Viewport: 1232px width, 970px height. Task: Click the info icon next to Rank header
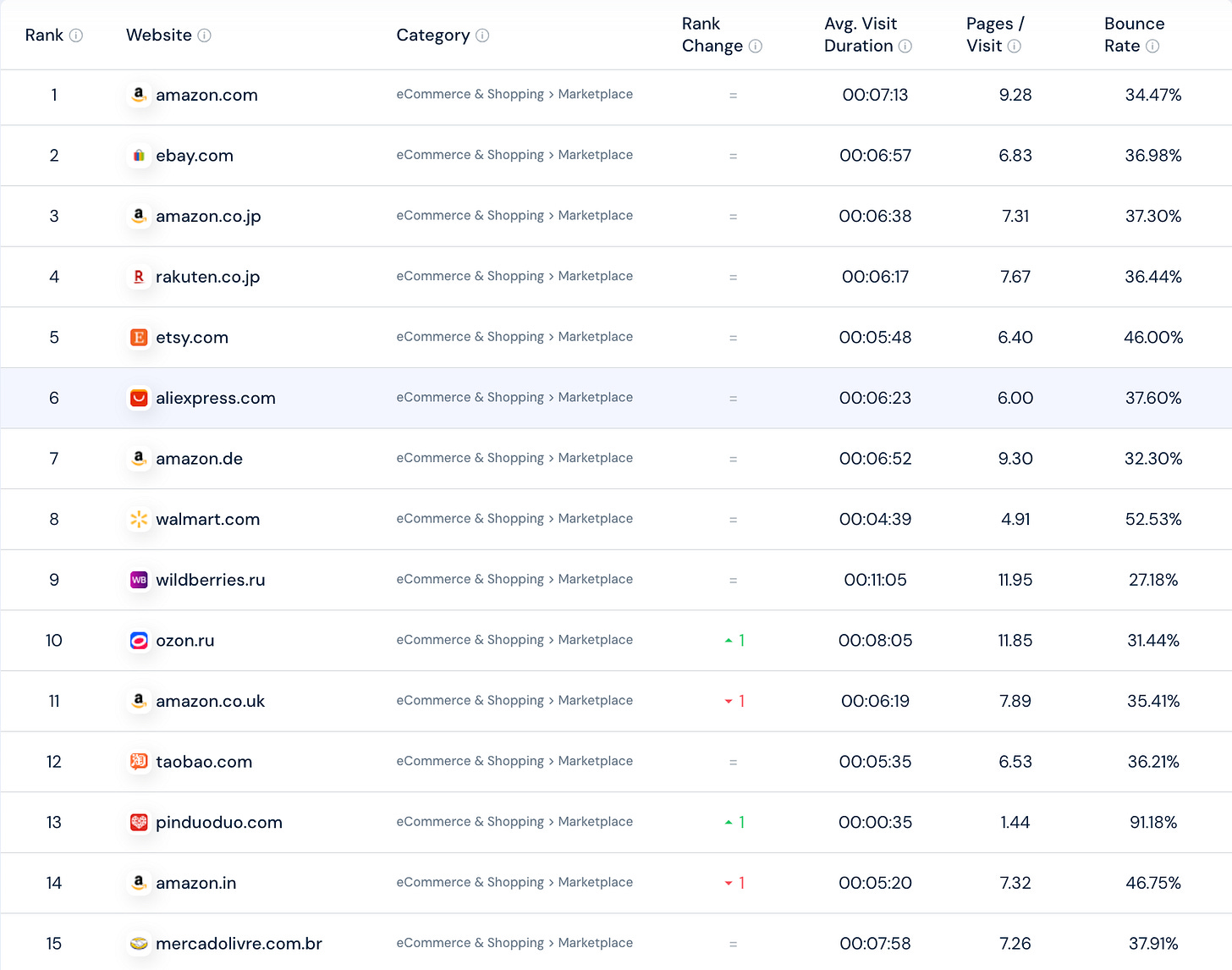click(x=76, y=36)
